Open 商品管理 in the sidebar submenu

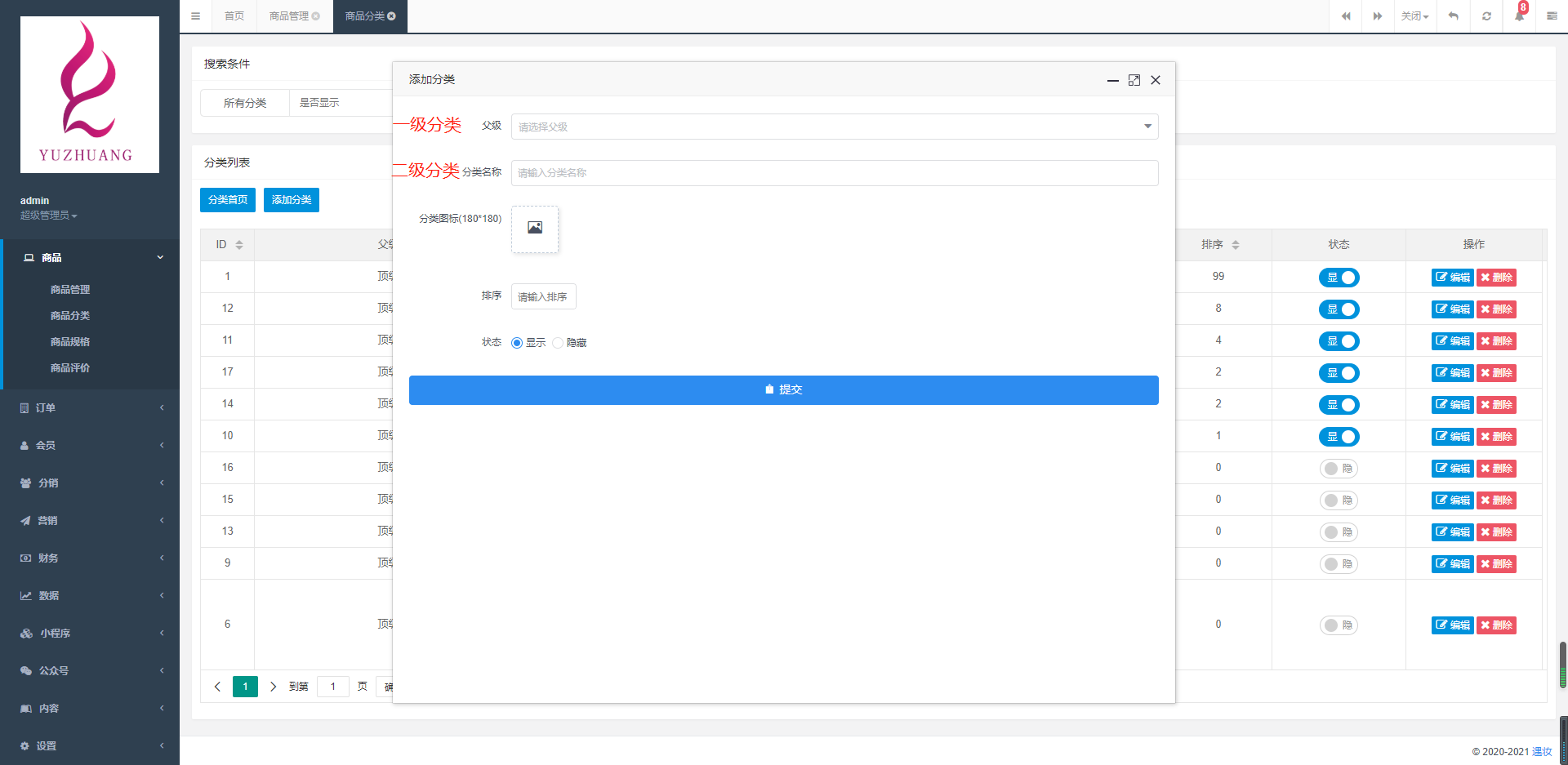[x=70, y=290]
